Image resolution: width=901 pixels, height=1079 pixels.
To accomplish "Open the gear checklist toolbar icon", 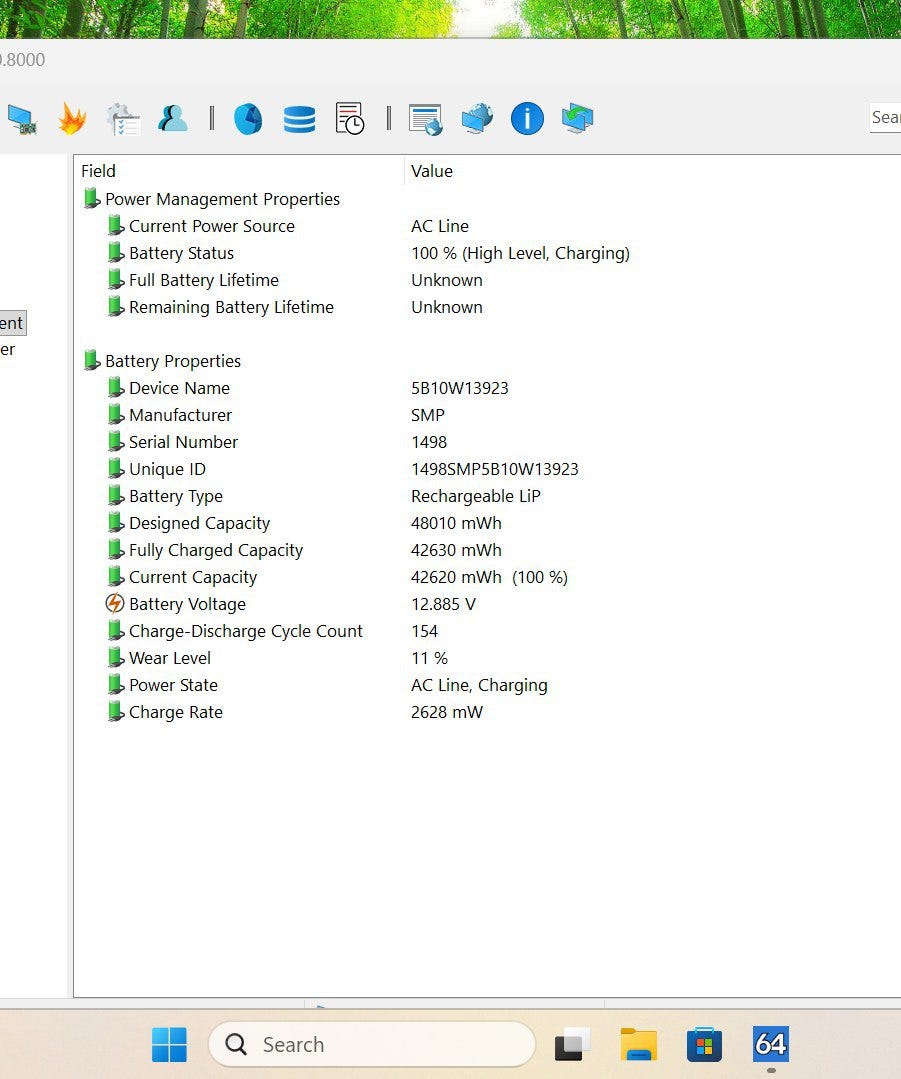I will (123, 119).
